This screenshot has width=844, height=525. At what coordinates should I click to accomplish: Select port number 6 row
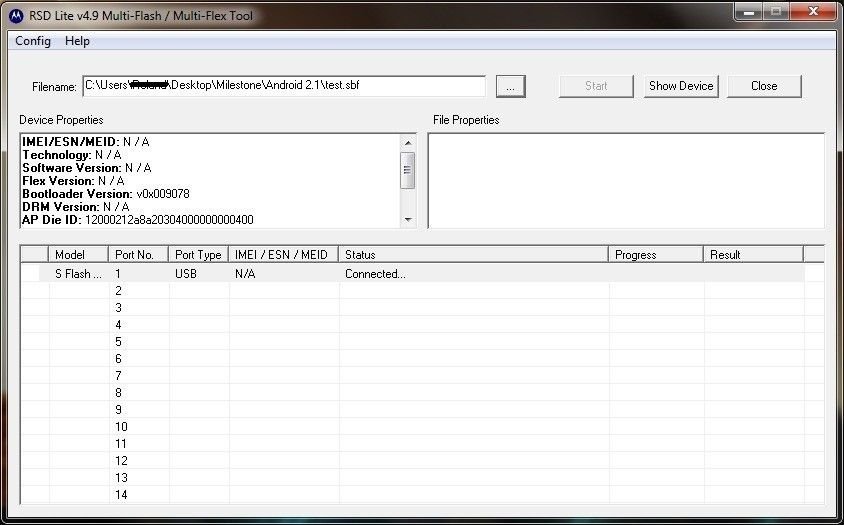422,359
